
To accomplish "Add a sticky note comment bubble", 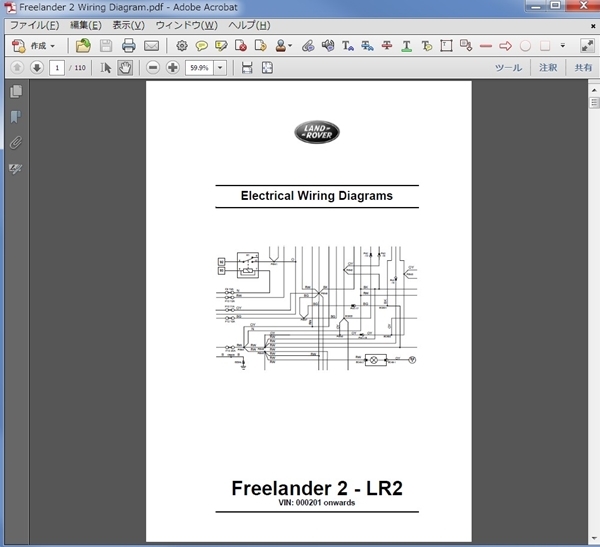I will [x=201, y=46].
